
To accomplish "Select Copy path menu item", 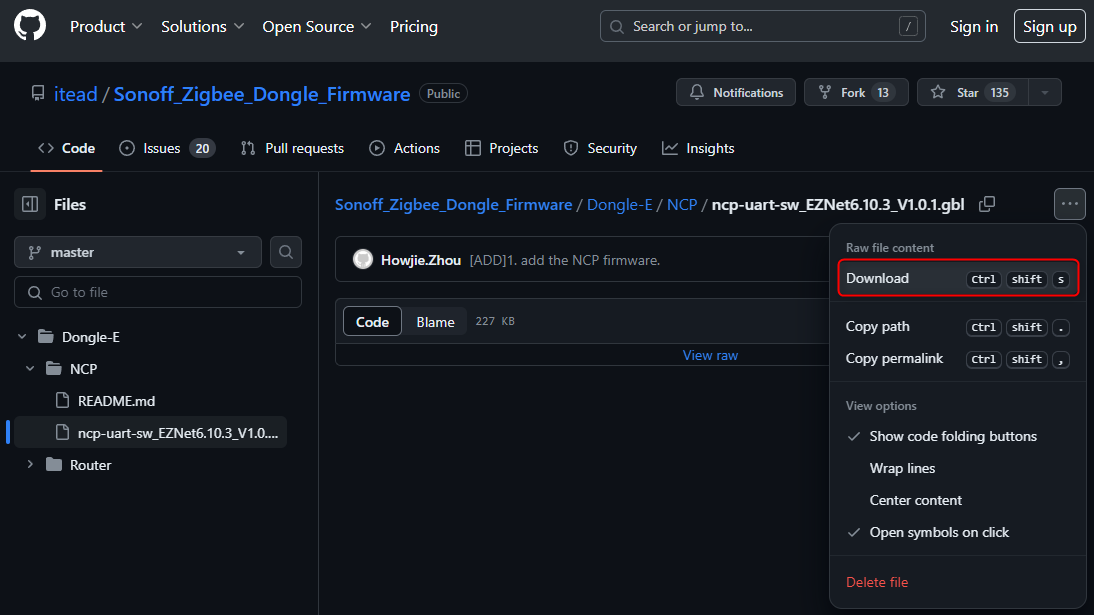I will point(957,327).
